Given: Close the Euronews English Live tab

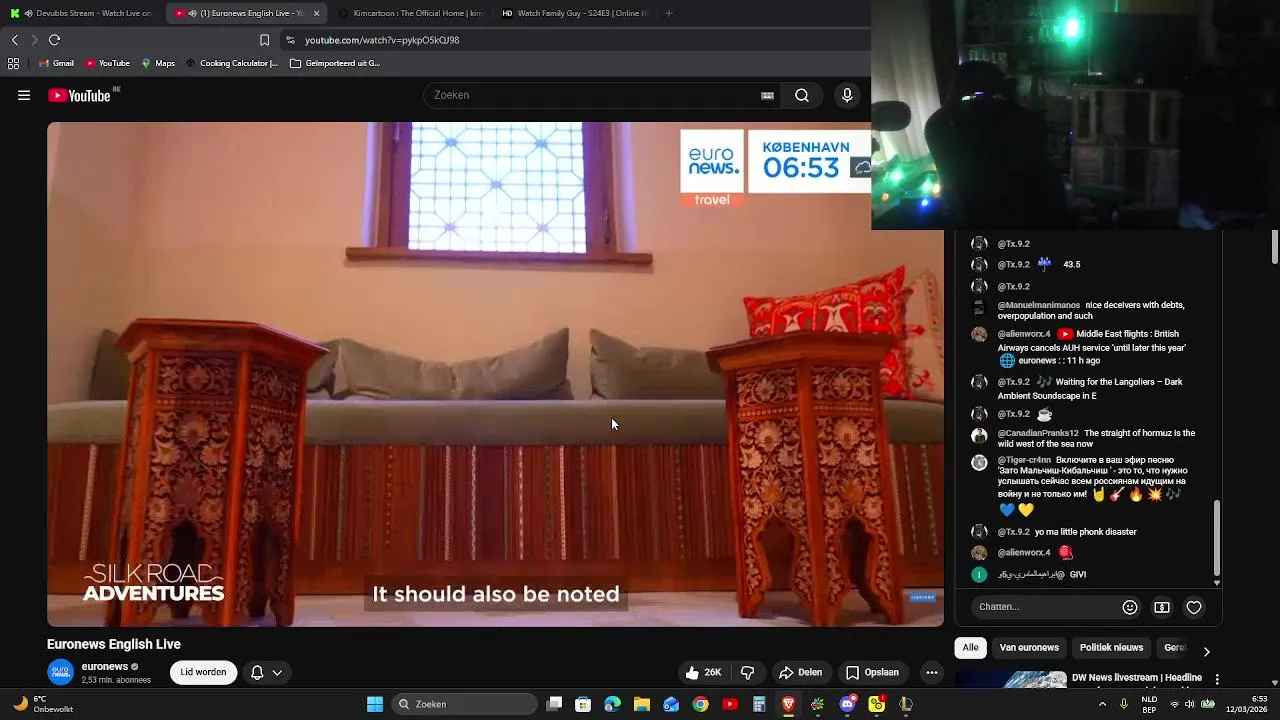Looking at the screenshot, I should tap(316, 13).
